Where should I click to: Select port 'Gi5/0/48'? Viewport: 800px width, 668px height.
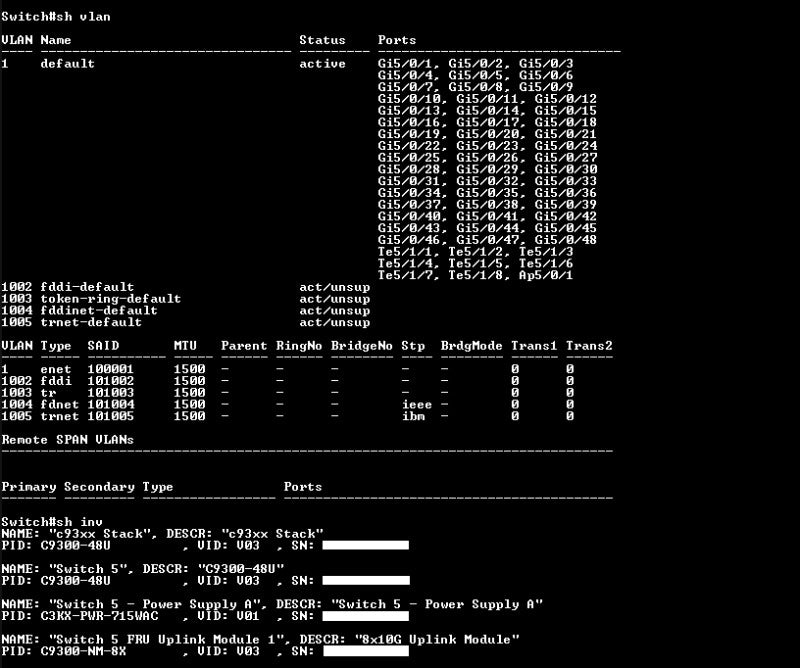565,239
